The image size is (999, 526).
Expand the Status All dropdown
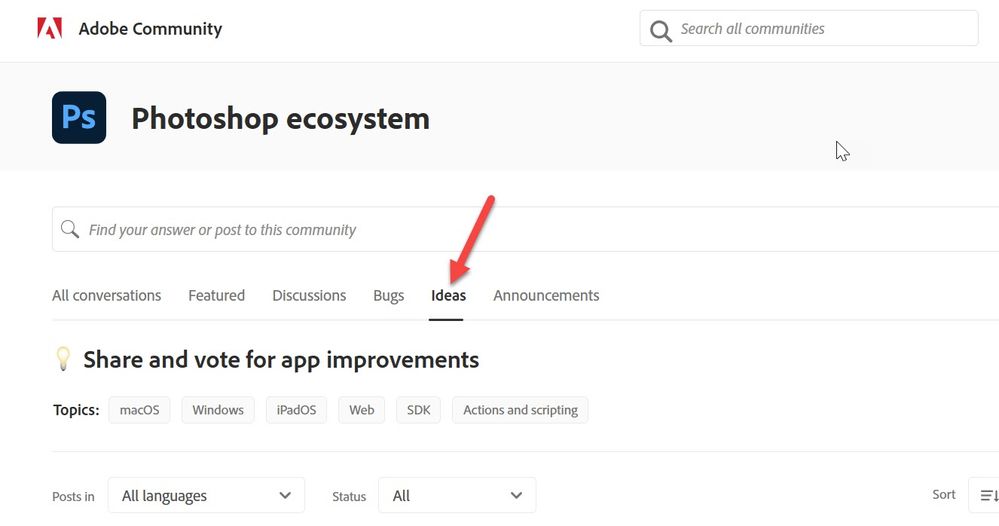(457, 495)
